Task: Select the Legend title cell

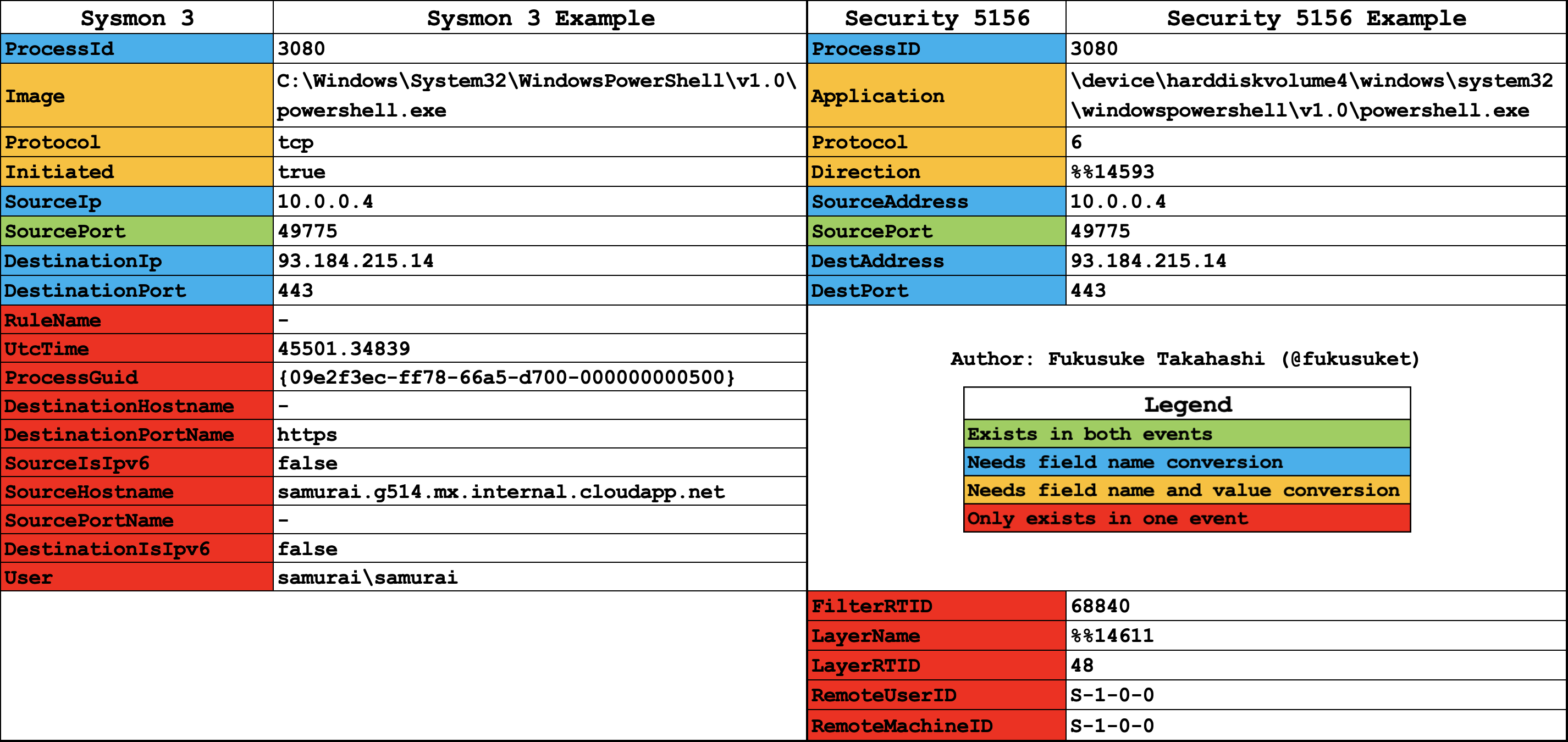Action: click(x=1186, y=404)
